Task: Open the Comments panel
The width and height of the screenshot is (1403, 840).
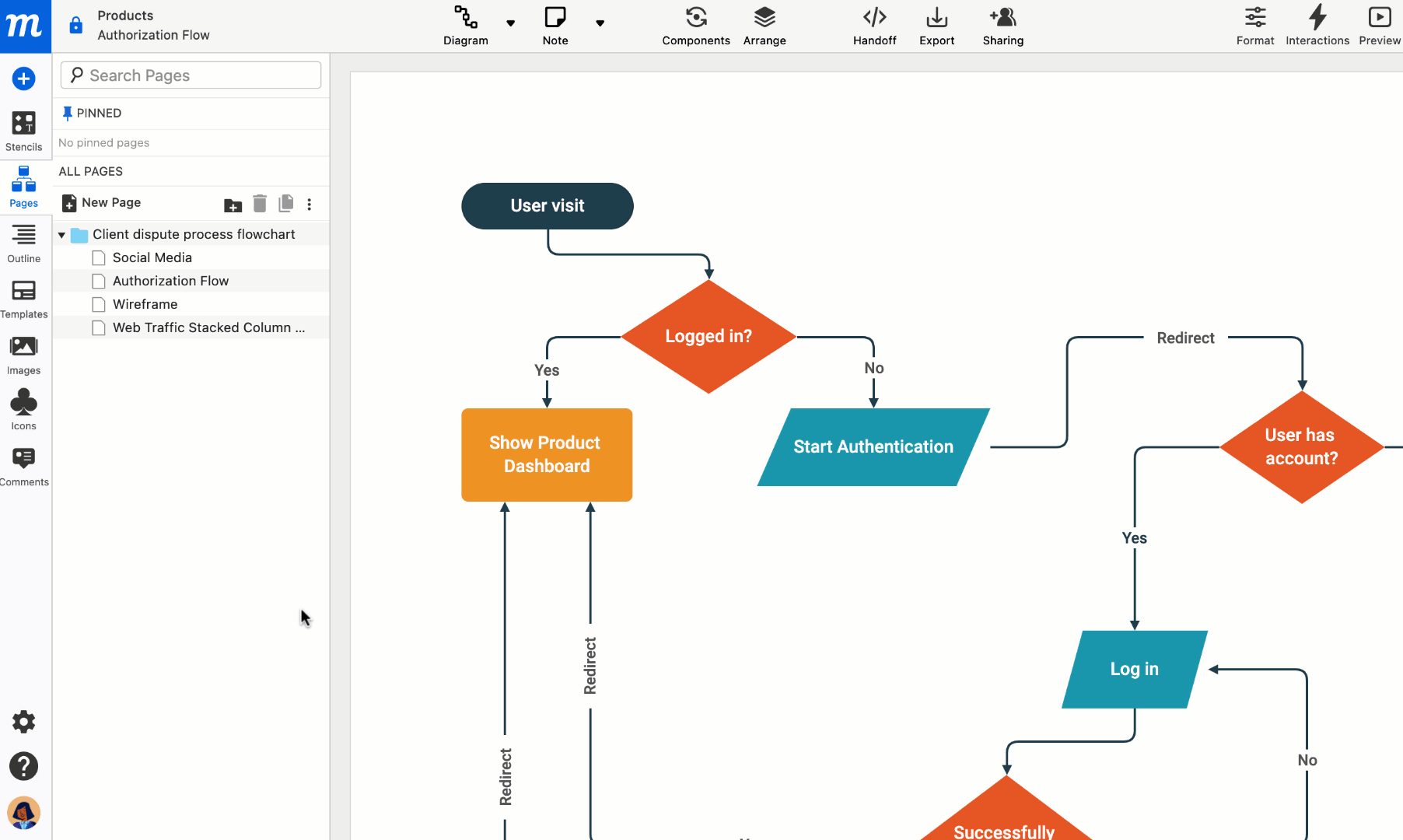Action: click(23, 467)
